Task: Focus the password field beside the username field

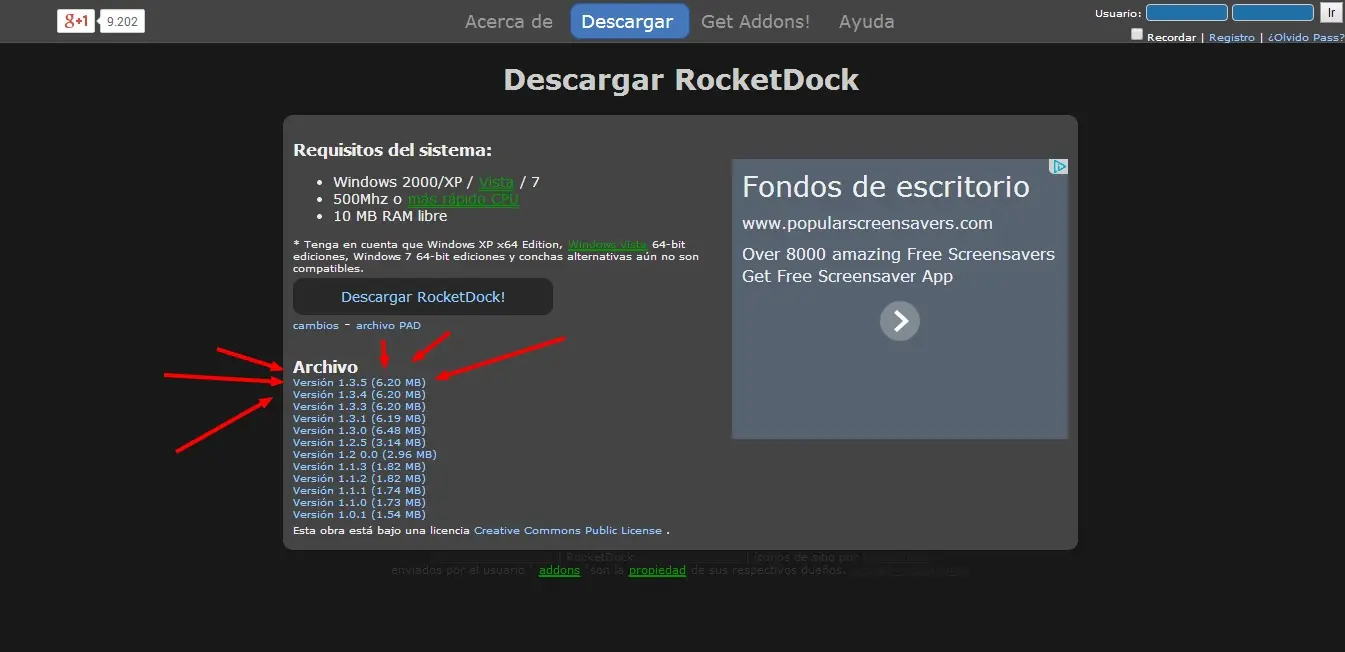Action: coord(1273,13)
